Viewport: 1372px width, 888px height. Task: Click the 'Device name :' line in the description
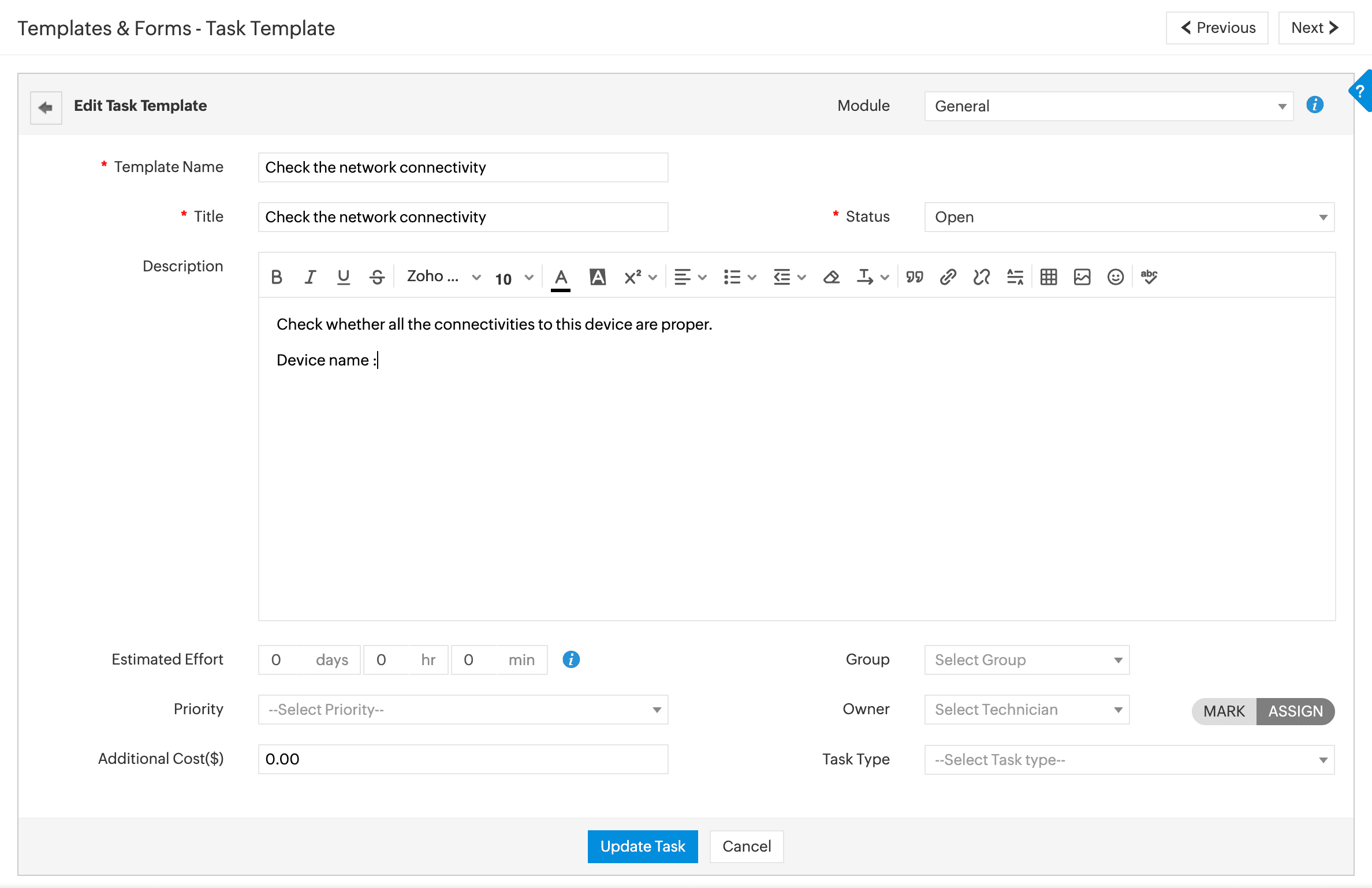click(327, 360)
